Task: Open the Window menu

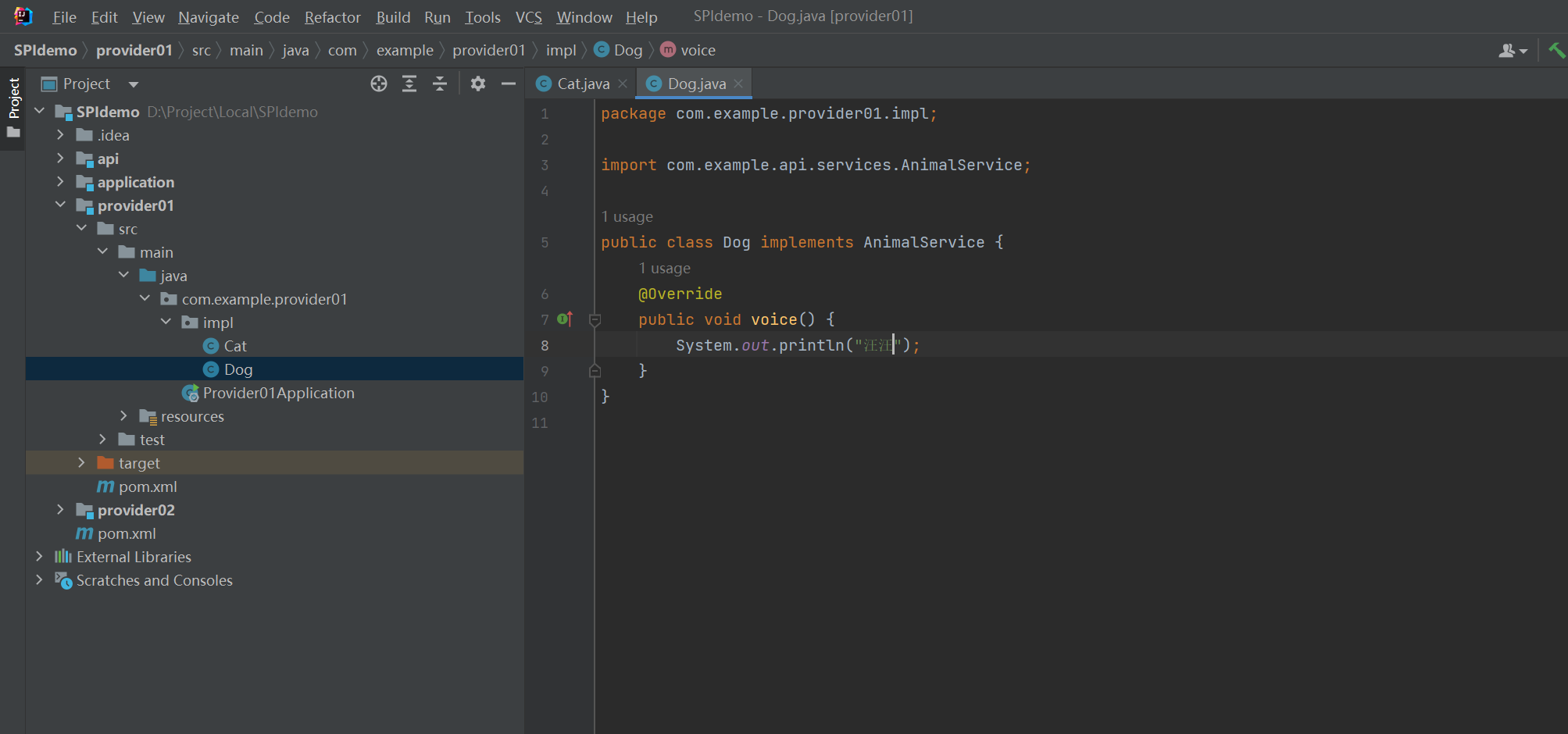Action: point(584,17)
